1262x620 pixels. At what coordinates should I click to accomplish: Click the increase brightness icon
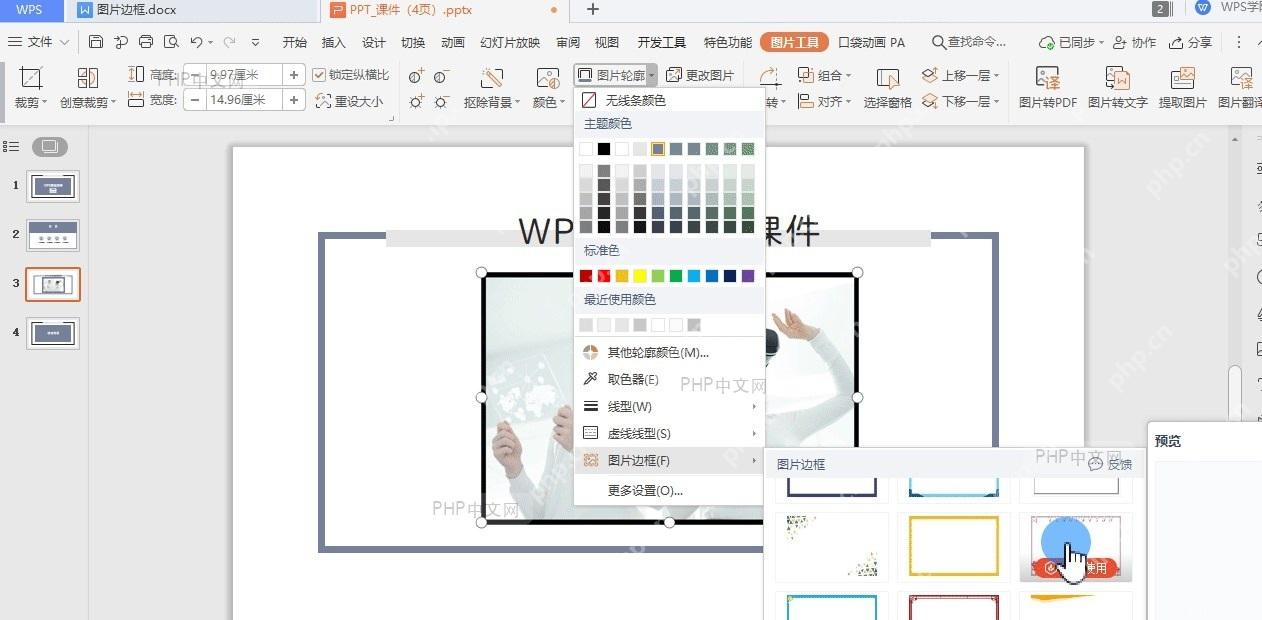417,101
